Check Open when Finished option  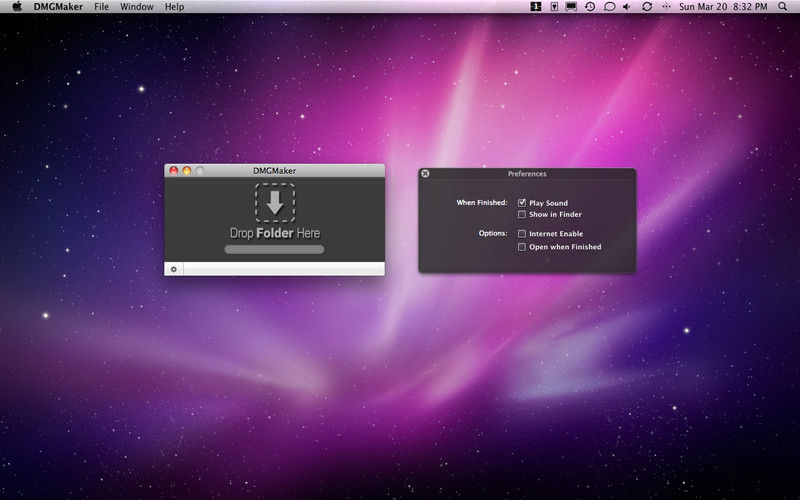521,247
